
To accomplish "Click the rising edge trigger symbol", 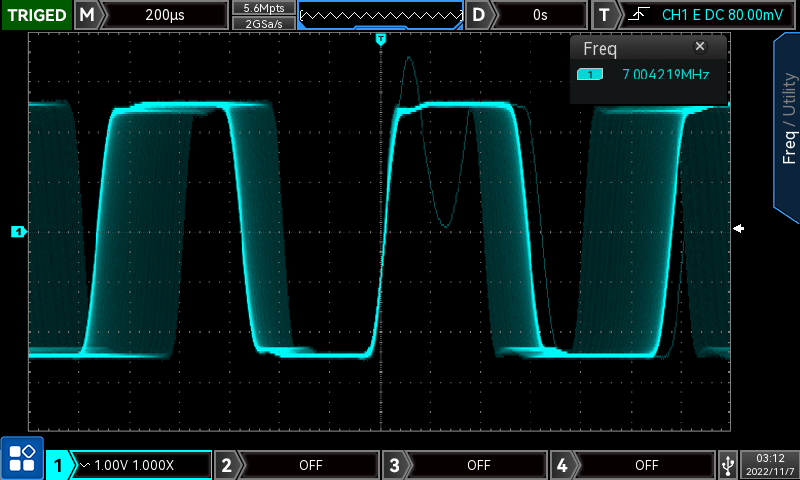I will tap(635, 15).
